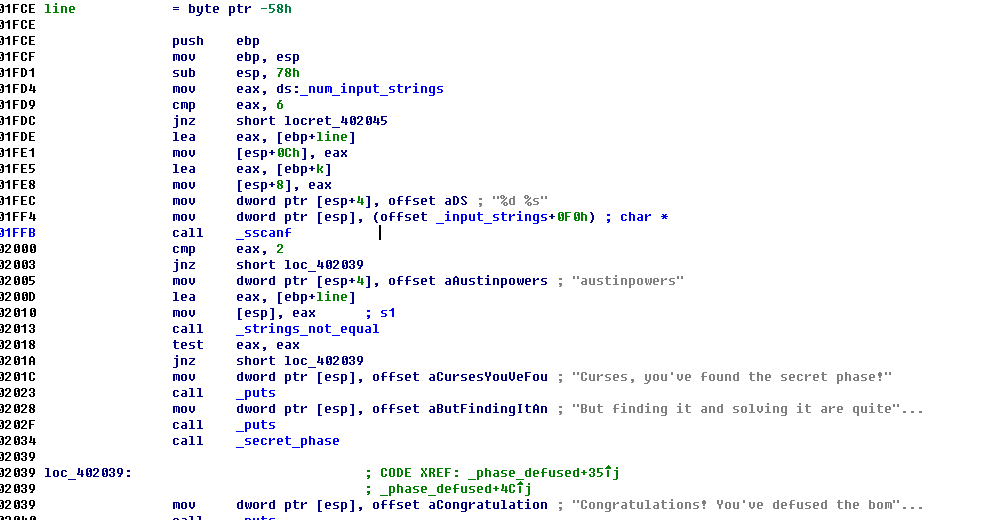Click the 'byte ptr -58h' definition
984x520 pixels.
(240, 9)
